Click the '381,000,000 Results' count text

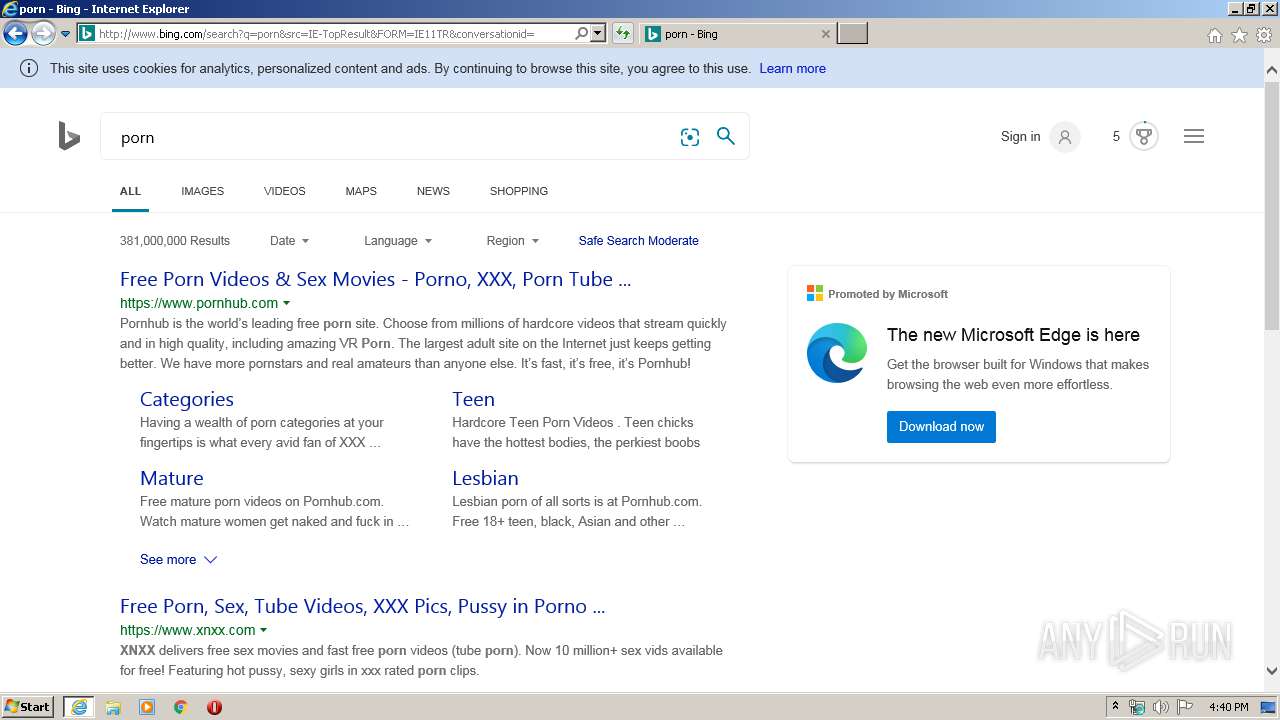tap(175, 241)
